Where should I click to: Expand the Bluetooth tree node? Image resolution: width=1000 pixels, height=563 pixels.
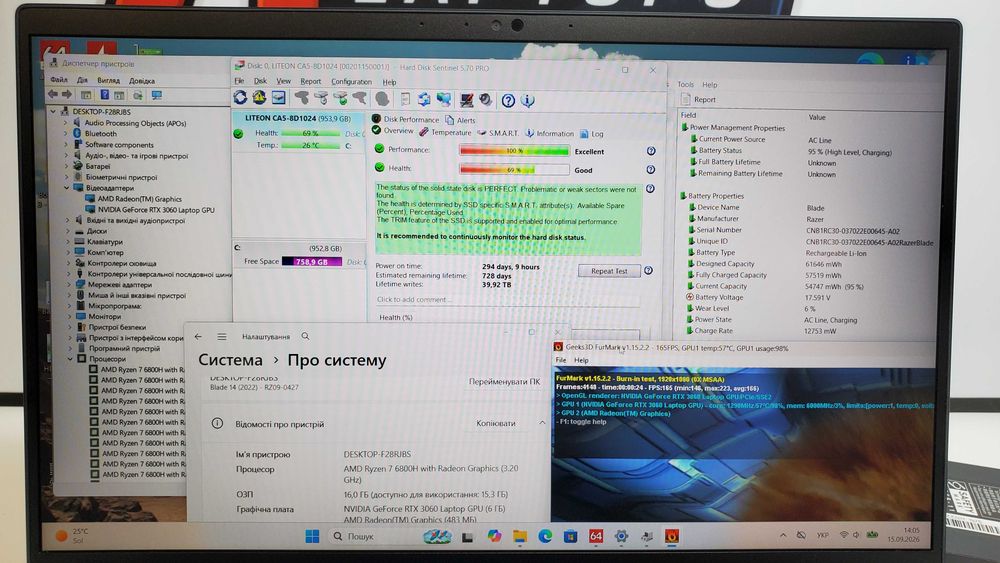click(x=66, y=133)
